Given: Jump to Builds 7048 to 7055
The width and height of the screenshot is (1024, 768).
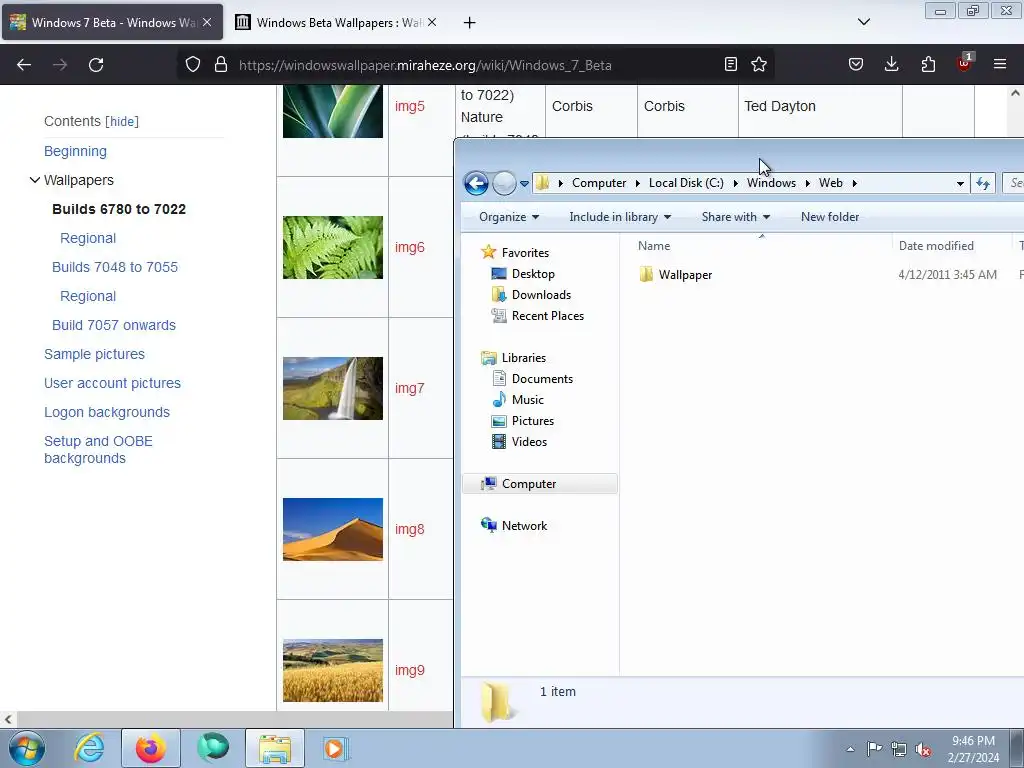Looking at the screenshot, I should [115, 267].
